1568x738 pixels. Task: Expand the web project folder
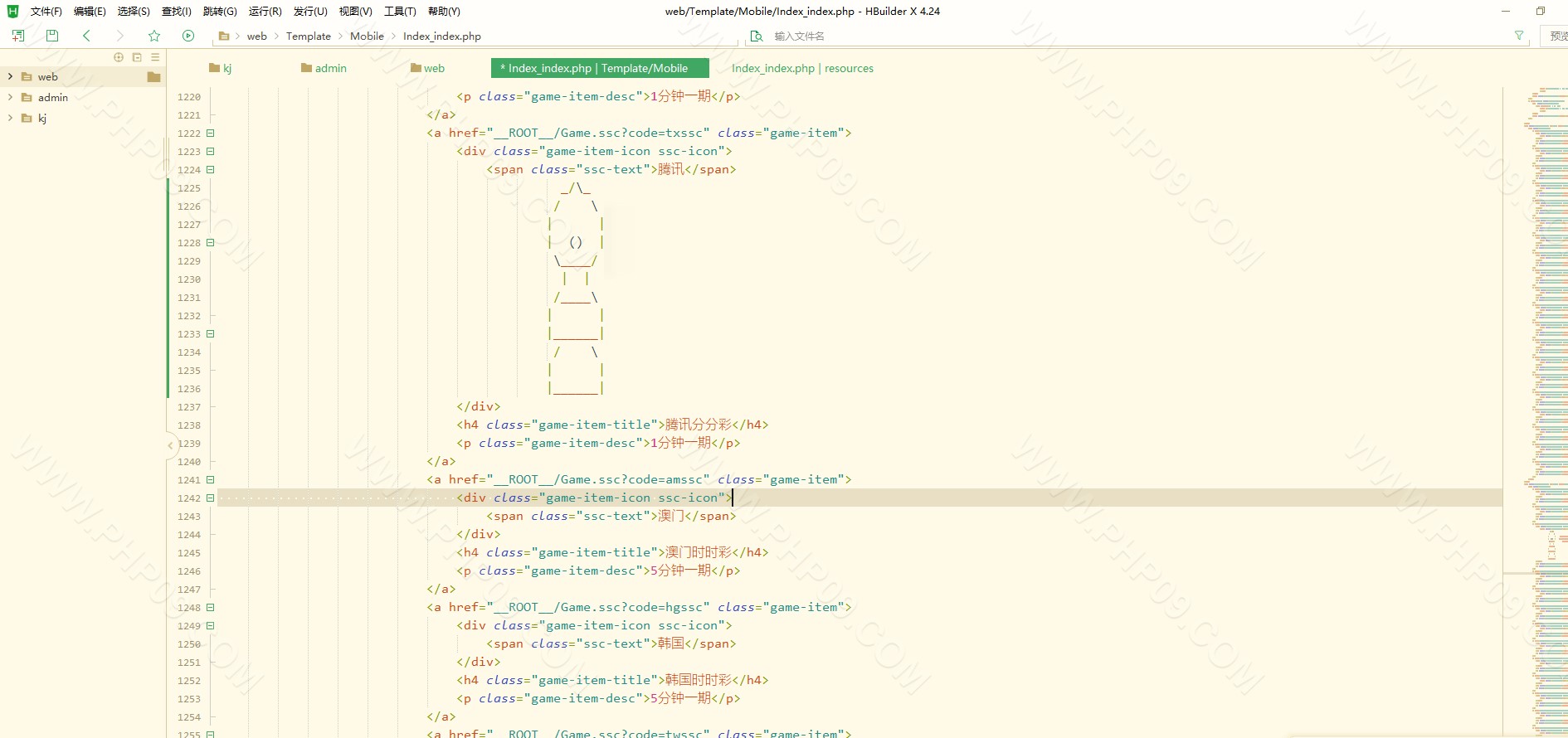[x=10, y=76]
